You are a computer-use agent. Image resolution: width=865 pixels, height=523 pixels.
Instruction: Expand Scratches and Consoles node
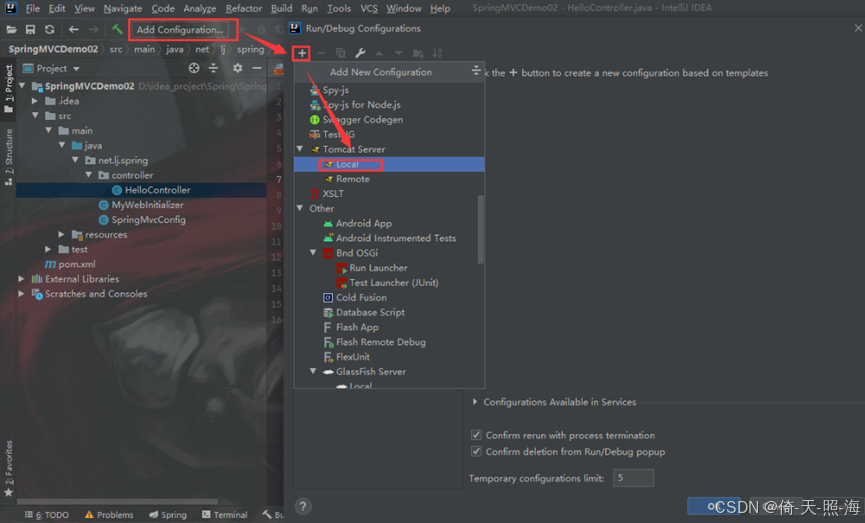pyautogui.click(x=22, y=293)
